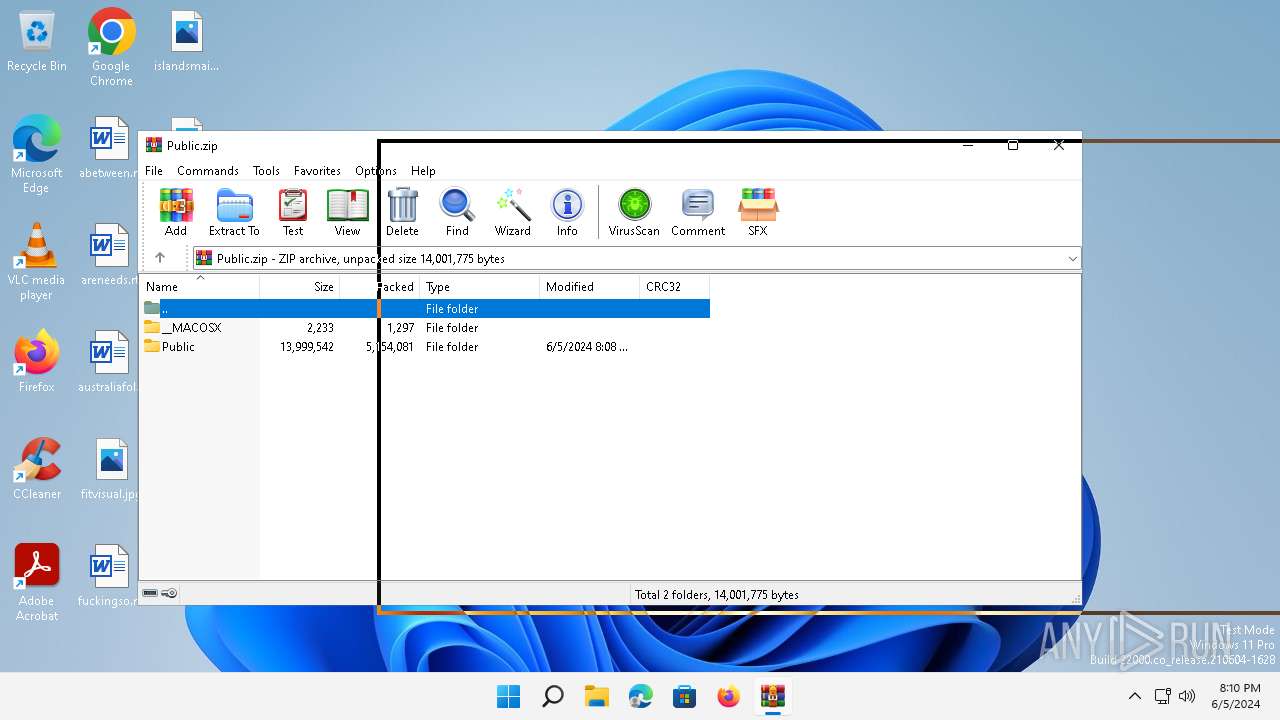Screen dimensions: 1280x720
Task: Start VirusScan on the archive
Action: pos(634,212)
